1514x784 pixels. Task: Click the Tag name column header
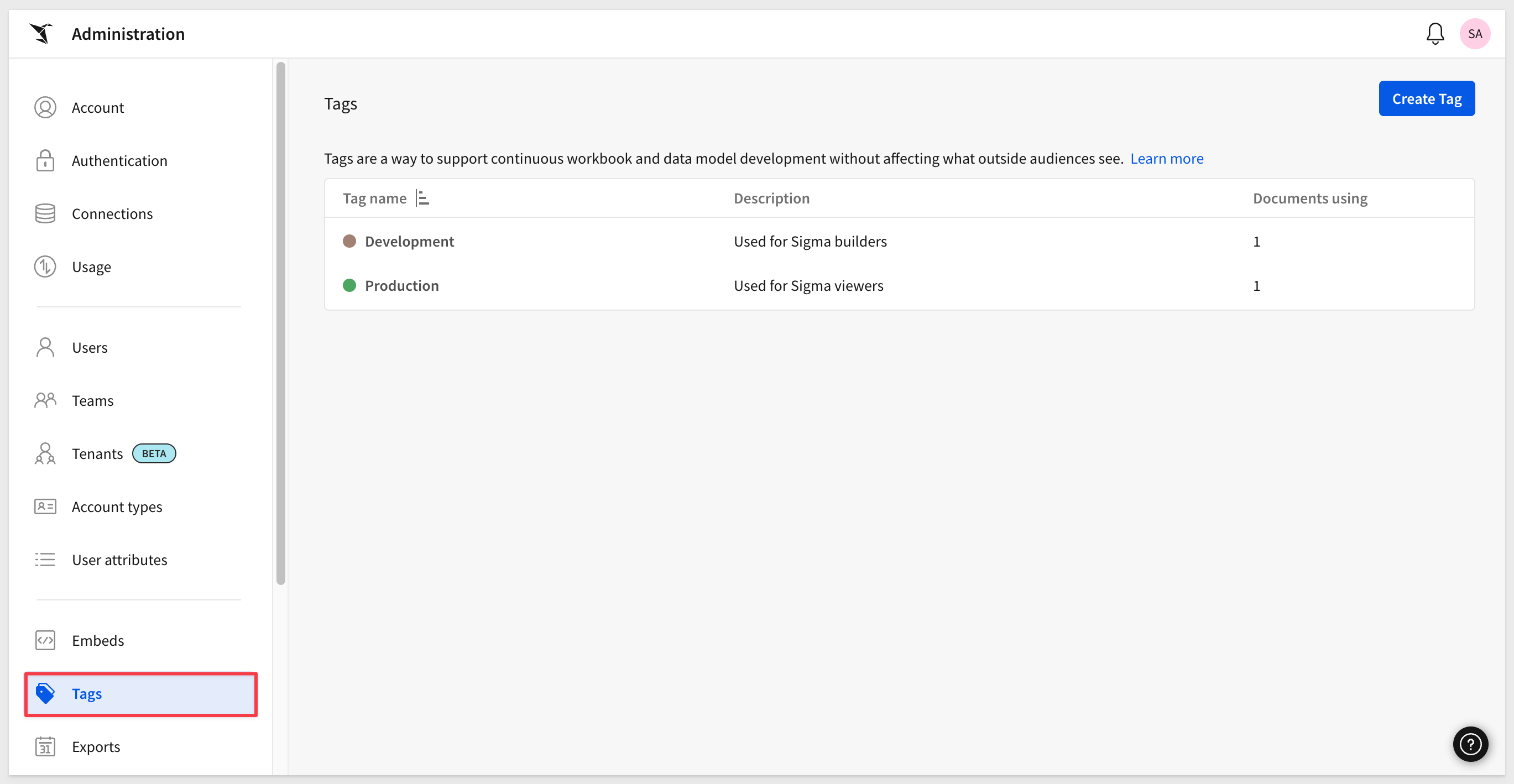pyautogui.click(x=374, y=198)
